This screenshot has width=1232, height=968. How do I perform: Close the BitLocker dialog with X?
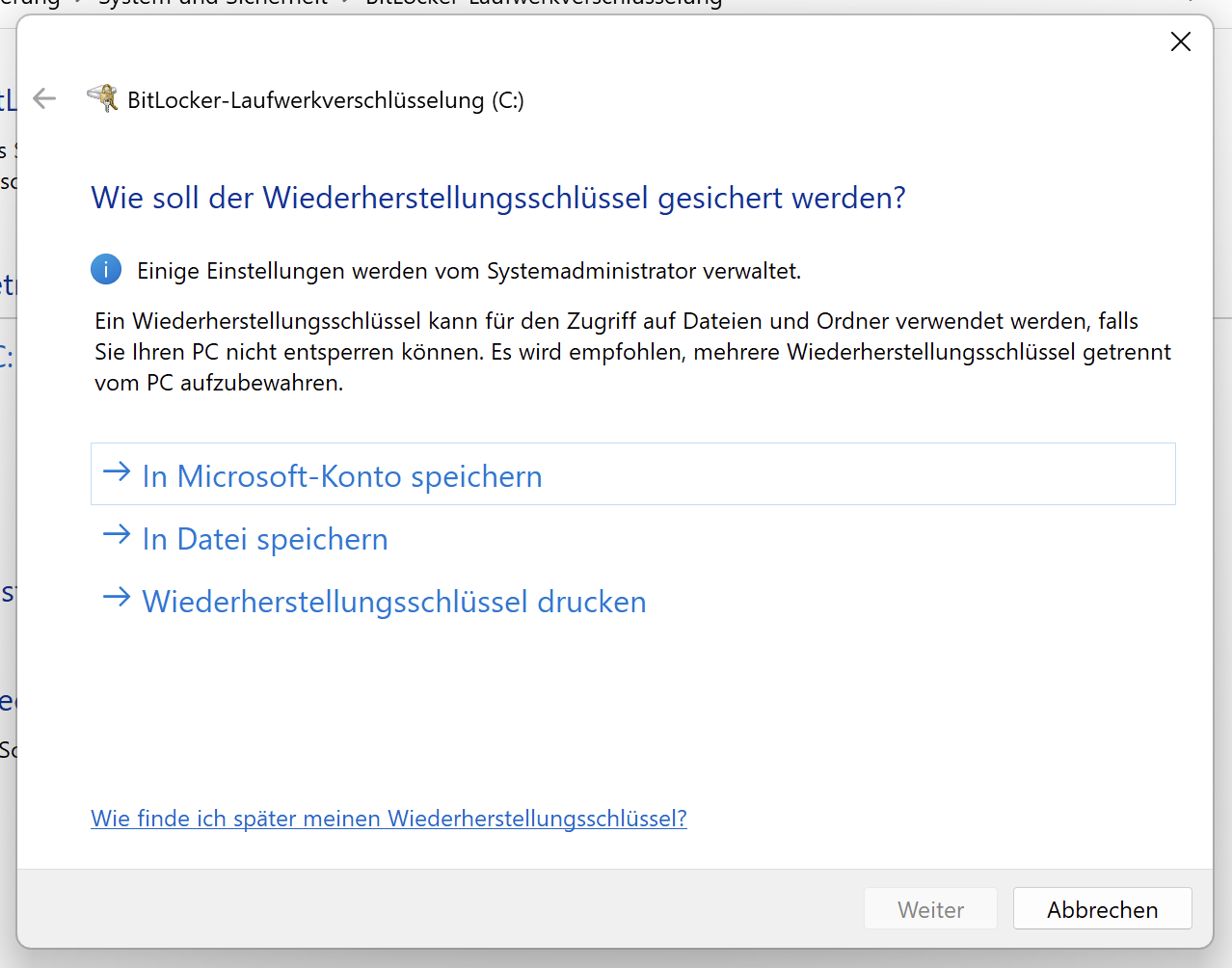[x=1181, y=41]
